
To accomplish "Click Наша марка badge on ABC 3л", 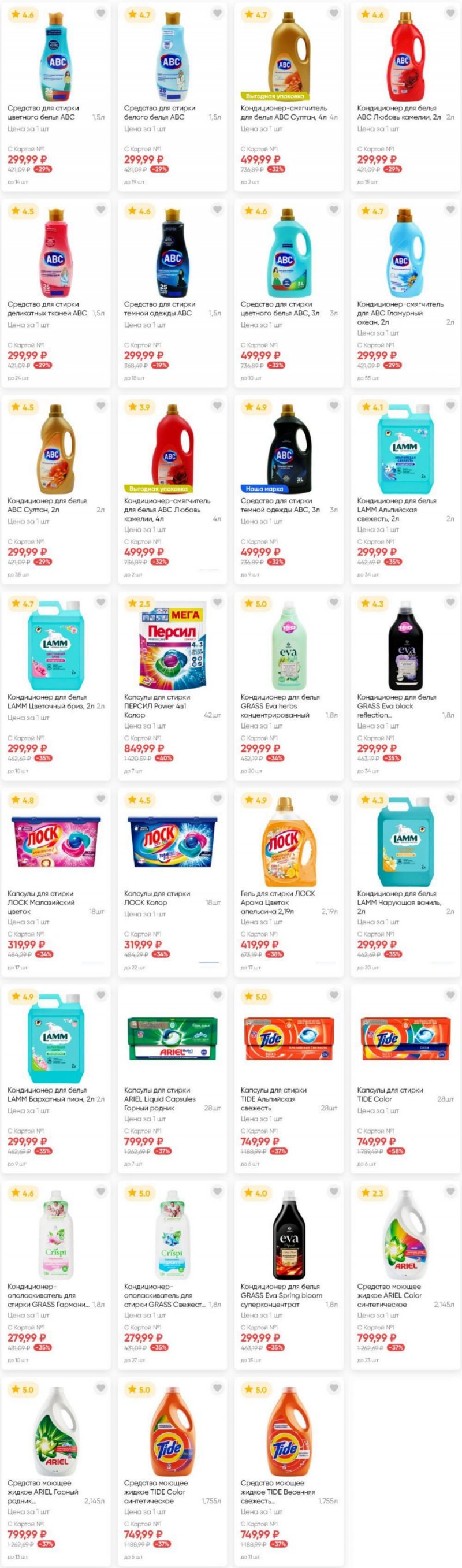I will click(264, 489).
